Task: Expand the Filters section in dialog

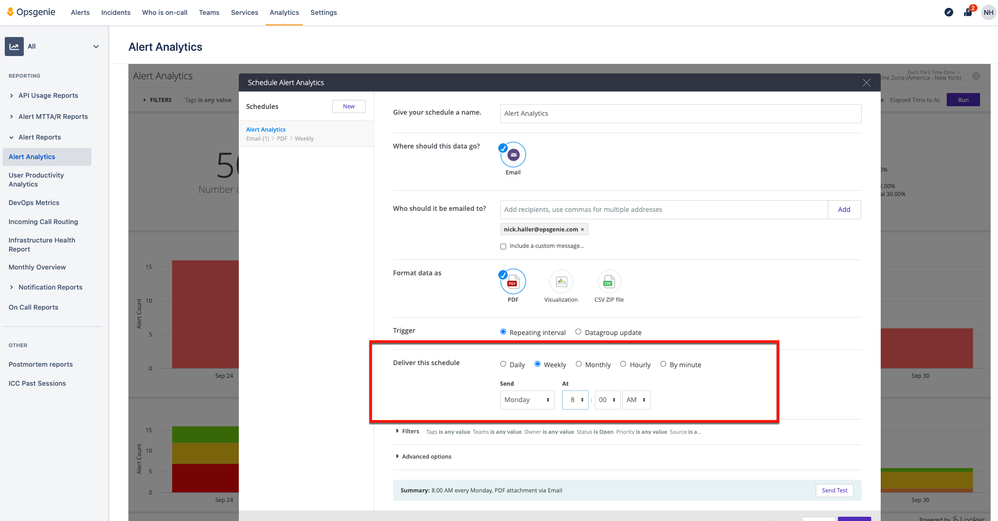Action: tap(407, 431)
